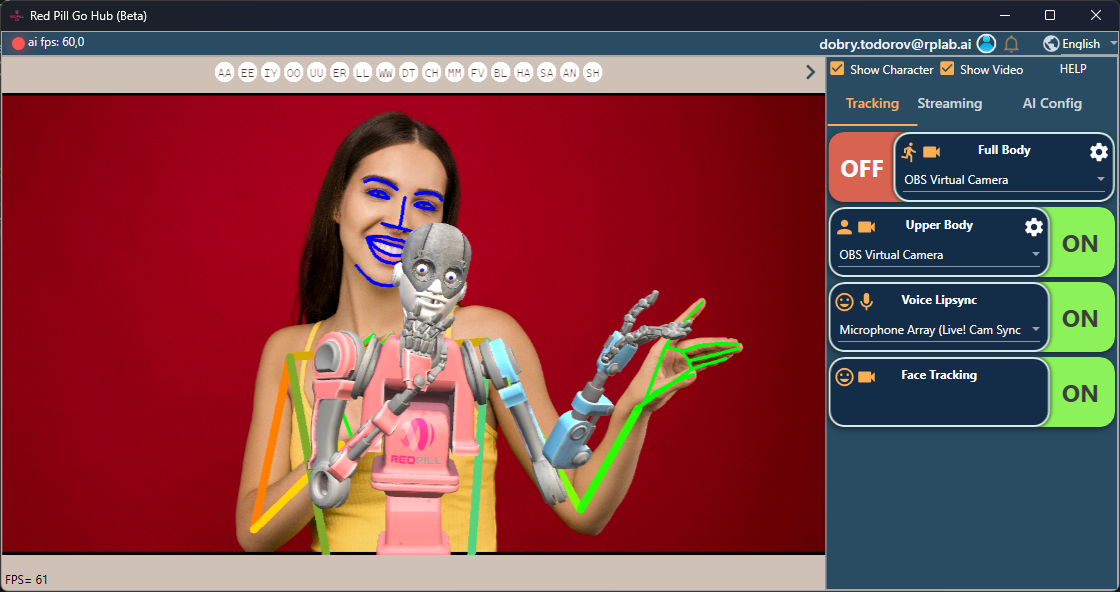Open Full Body tracking settings gear
The width and height of the screenshot is (1120, 592).
coord(1098,152)
